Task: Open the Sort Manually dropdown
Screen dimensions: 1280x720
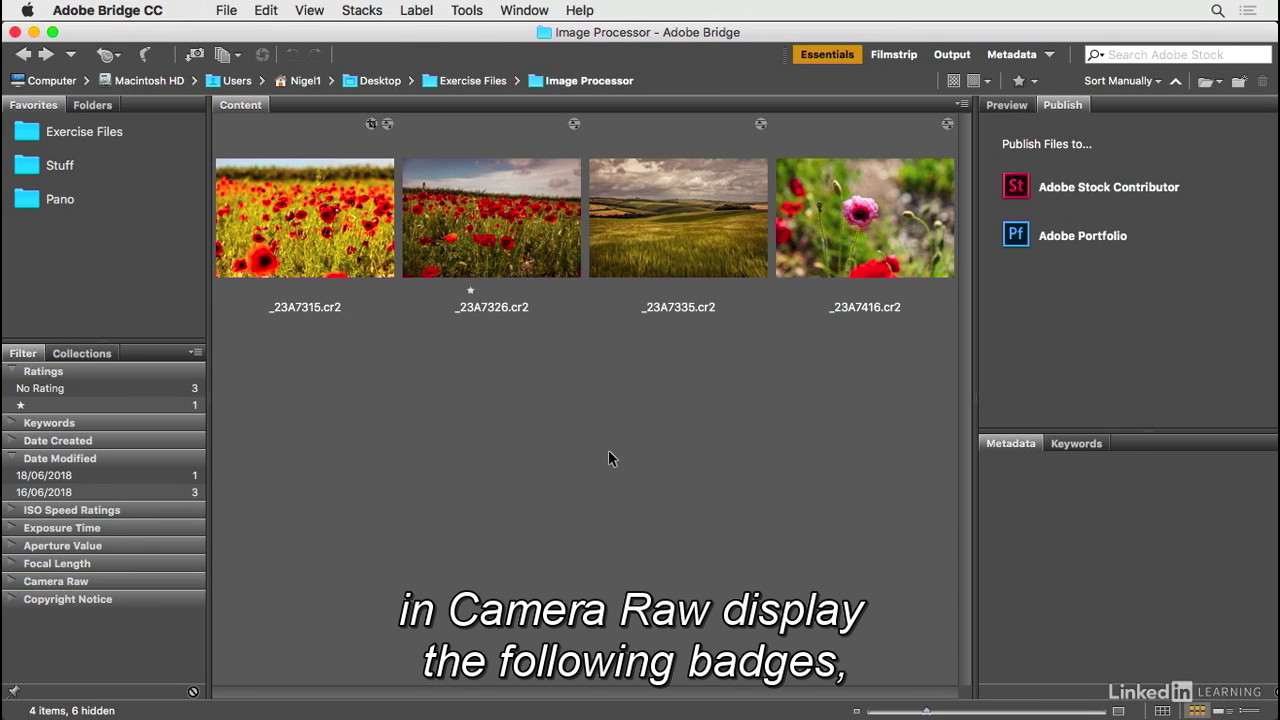Action: (x=1122, y=81)
